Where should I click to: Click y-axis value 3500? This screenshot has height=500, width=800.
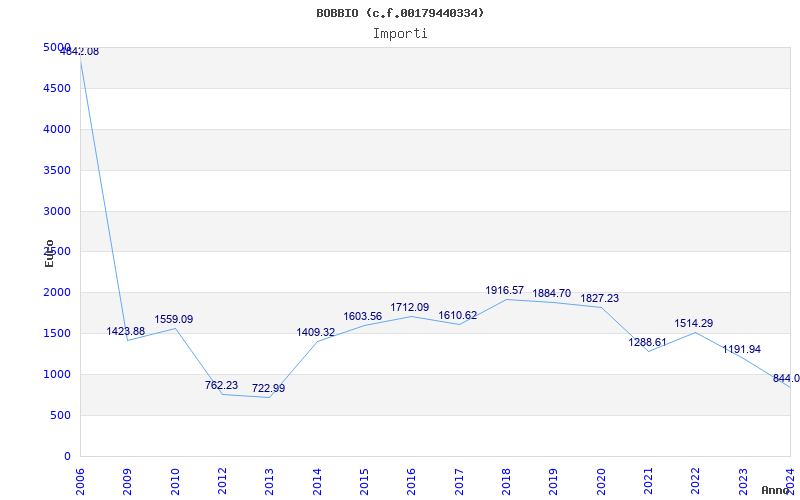[57, 170]
